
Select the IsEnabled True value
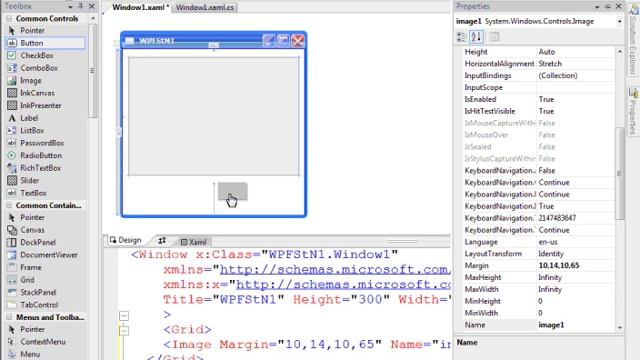pos(575,99)
